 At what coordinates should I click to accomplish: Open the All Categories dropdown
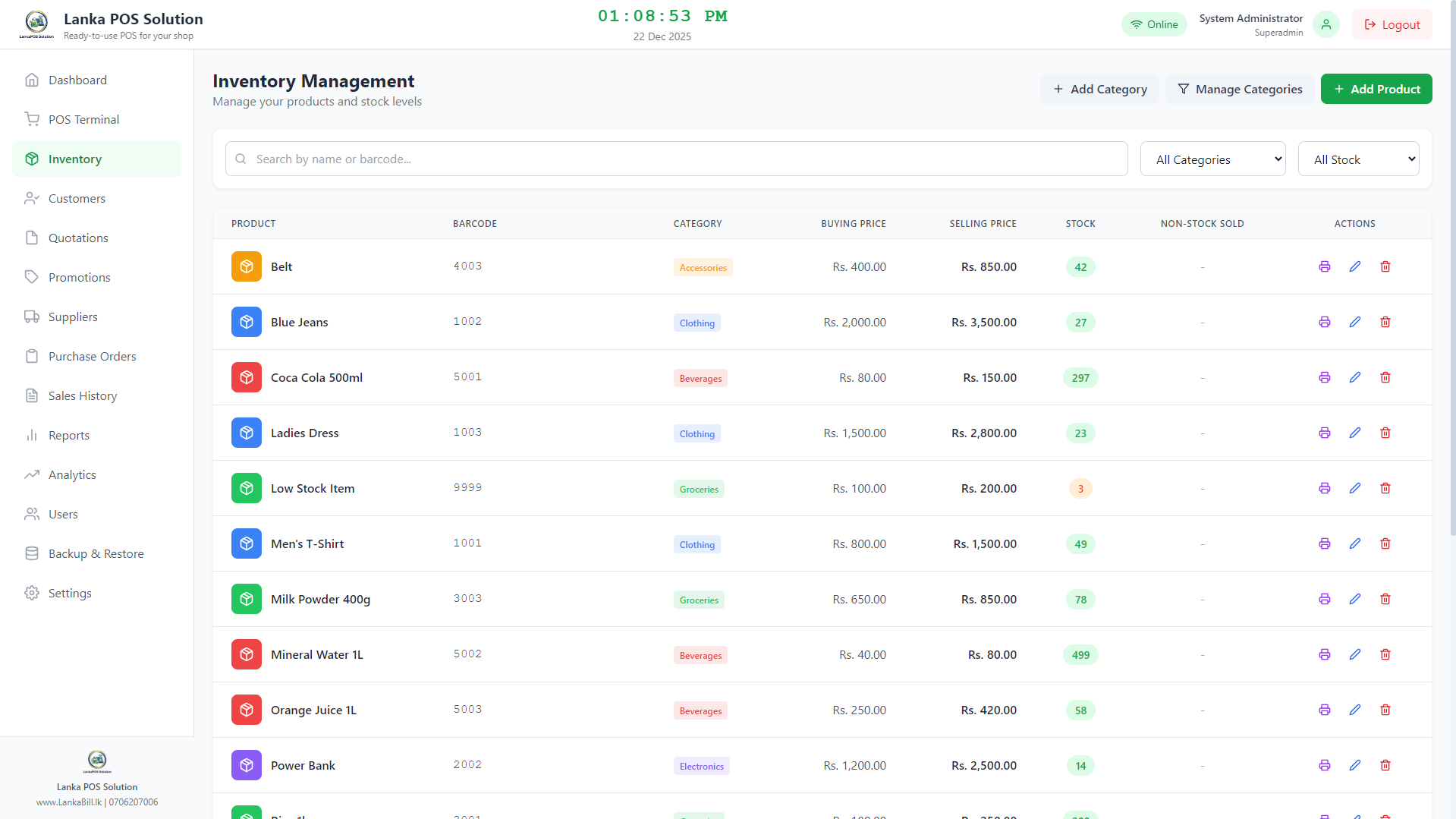1212,159
